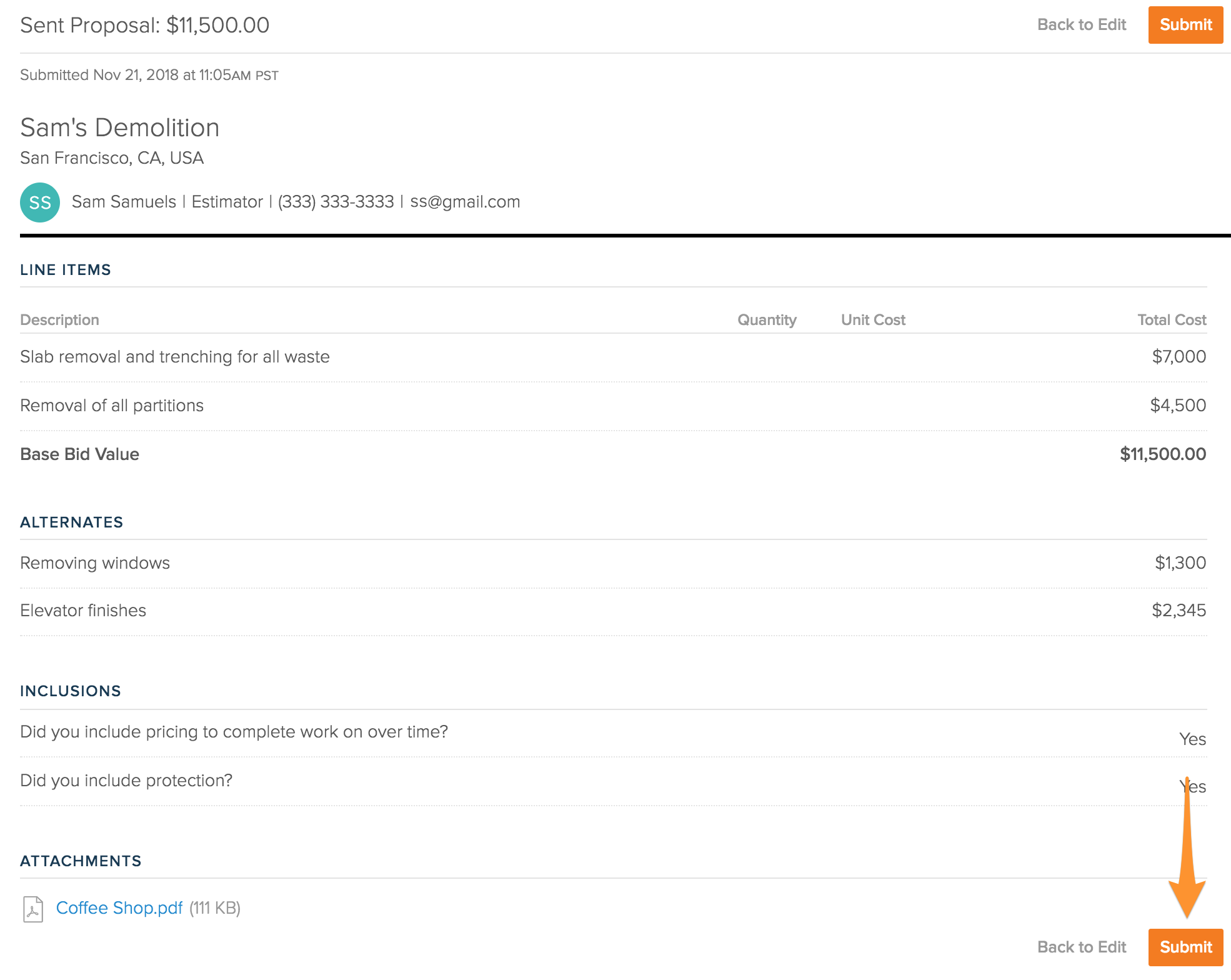
Task: Click the PDF file icon in Attachments
Action: pos(33,909)
